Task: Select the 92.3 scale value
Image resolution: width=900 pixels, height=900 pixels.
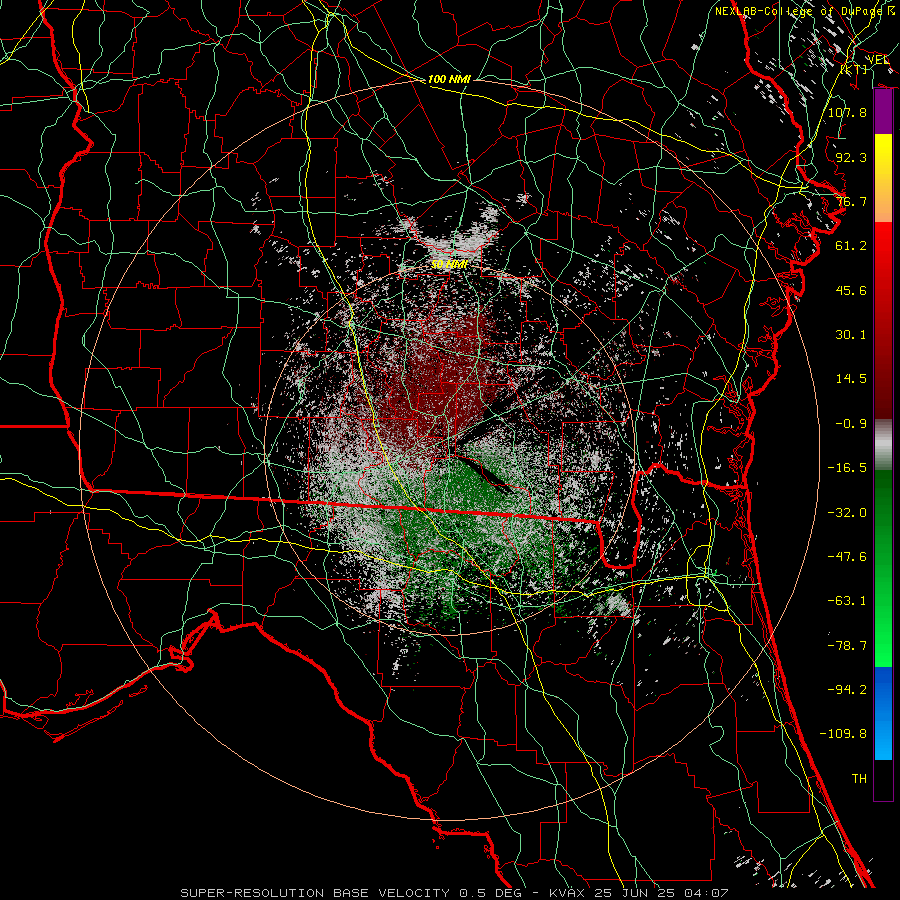Action: click(851, 157)
